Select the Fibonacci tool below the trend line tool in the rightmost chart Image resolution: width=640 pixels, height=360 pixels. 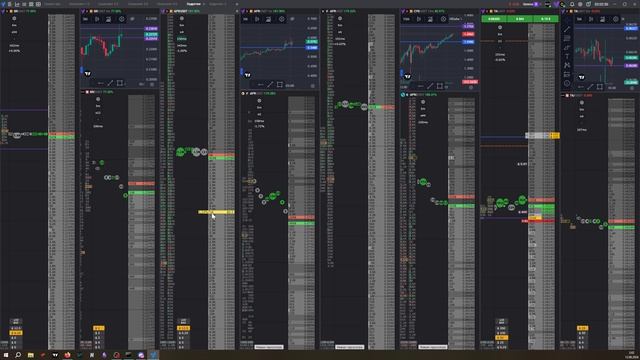(567, 38)
